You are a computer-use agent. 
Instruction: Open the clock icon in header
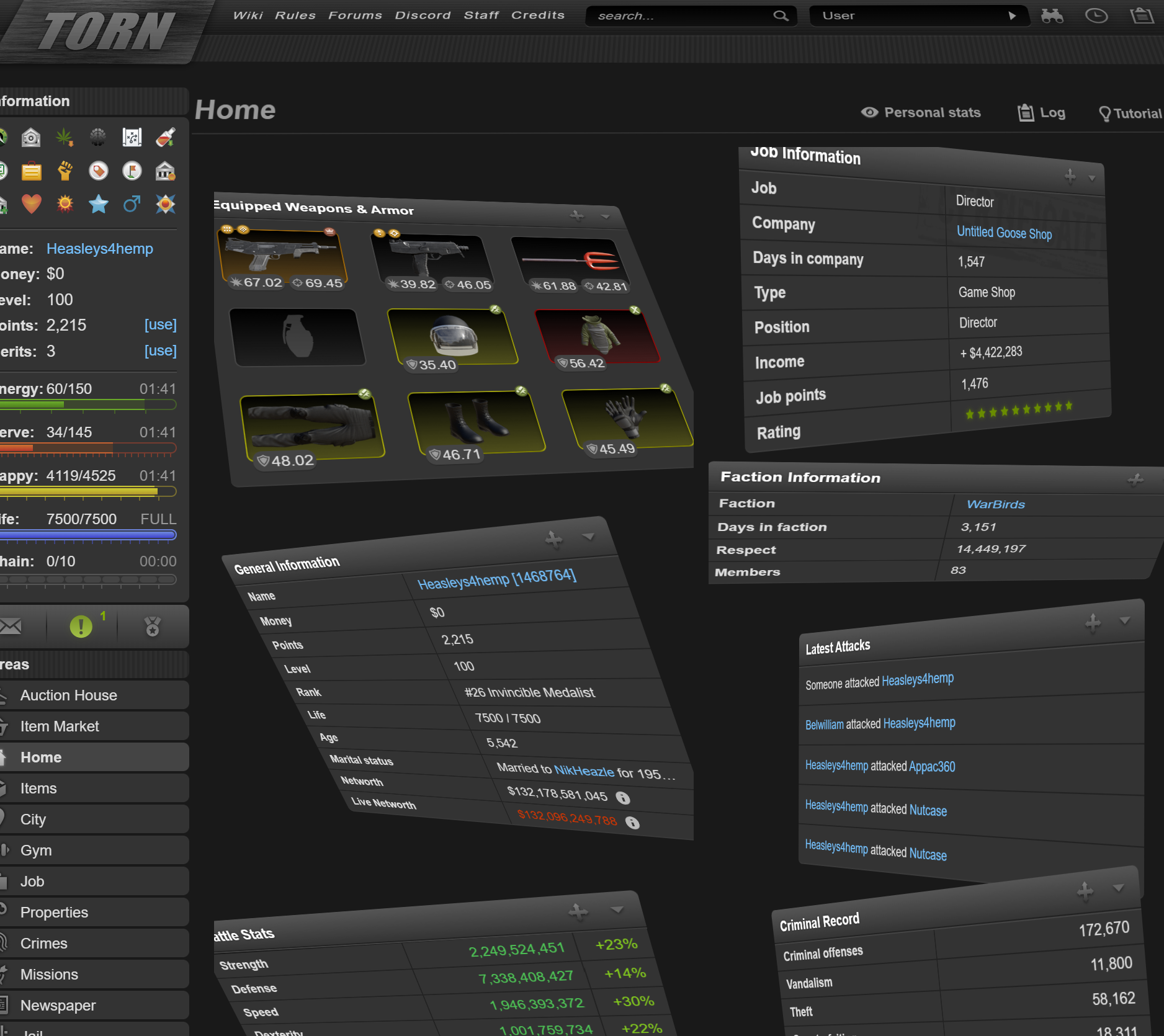coord(1096,16)
